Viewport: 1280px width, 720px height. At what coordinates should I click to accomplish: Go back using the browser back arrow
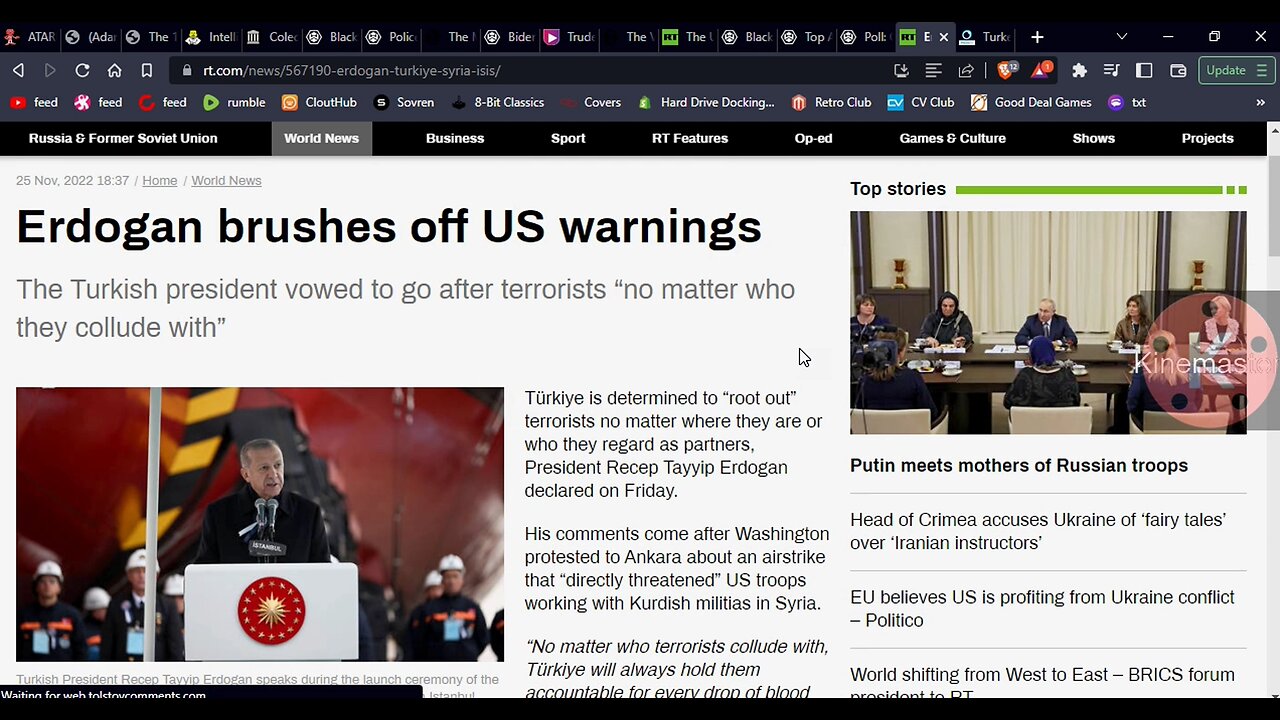pos(18,71)
